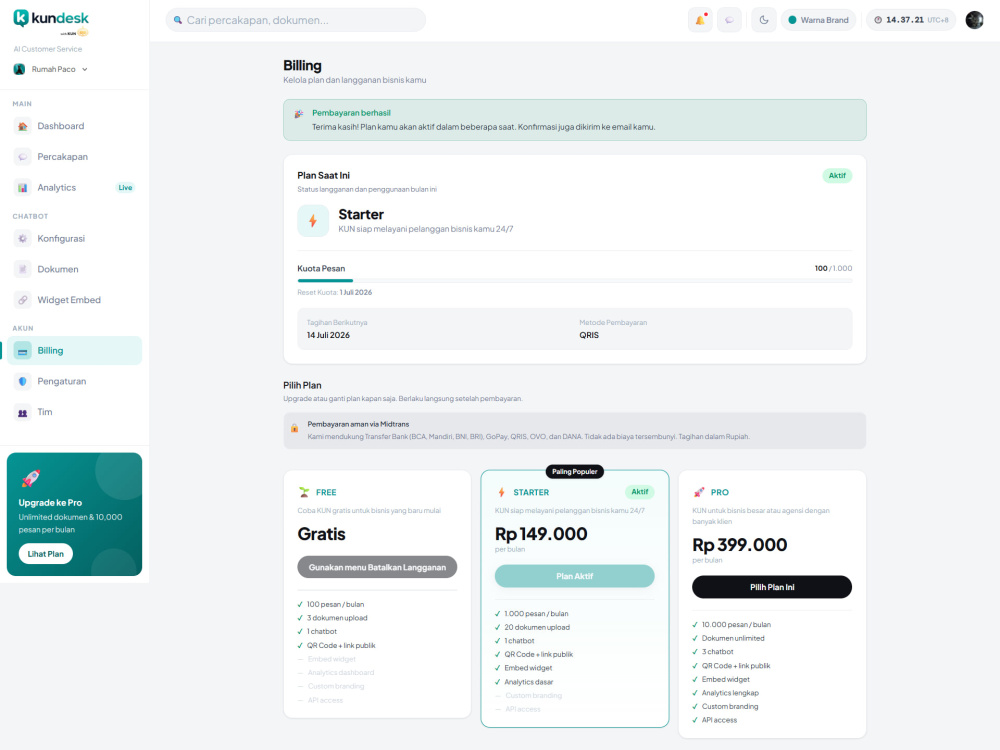Select Billing in the sidebar
Screen dimensions: 1000x750
(x=74, y=350)
